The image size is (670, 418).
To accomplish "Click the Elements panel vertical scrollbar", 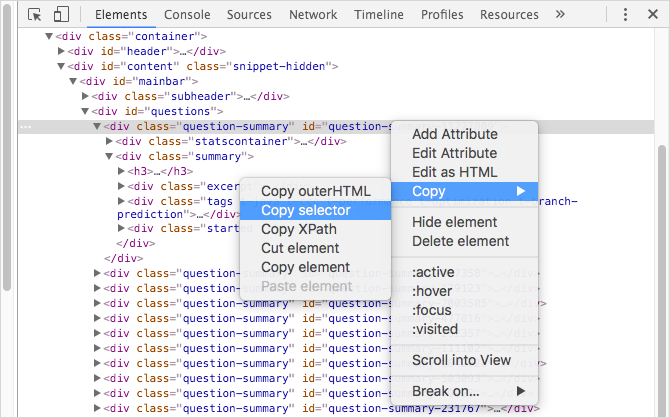I will pos(662,281).
